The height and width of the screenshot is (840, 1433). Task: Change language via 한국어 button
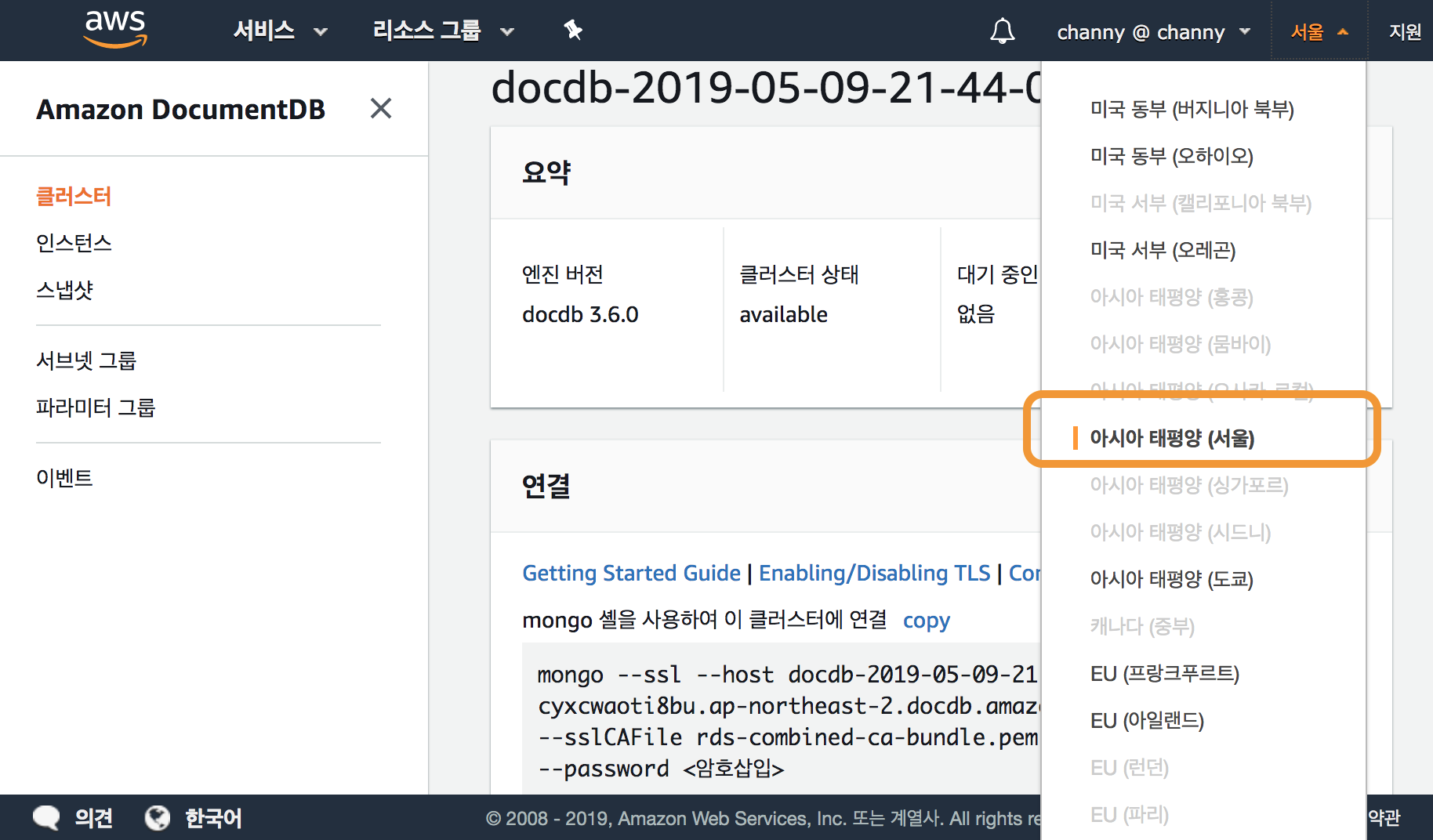coord(213,818)
